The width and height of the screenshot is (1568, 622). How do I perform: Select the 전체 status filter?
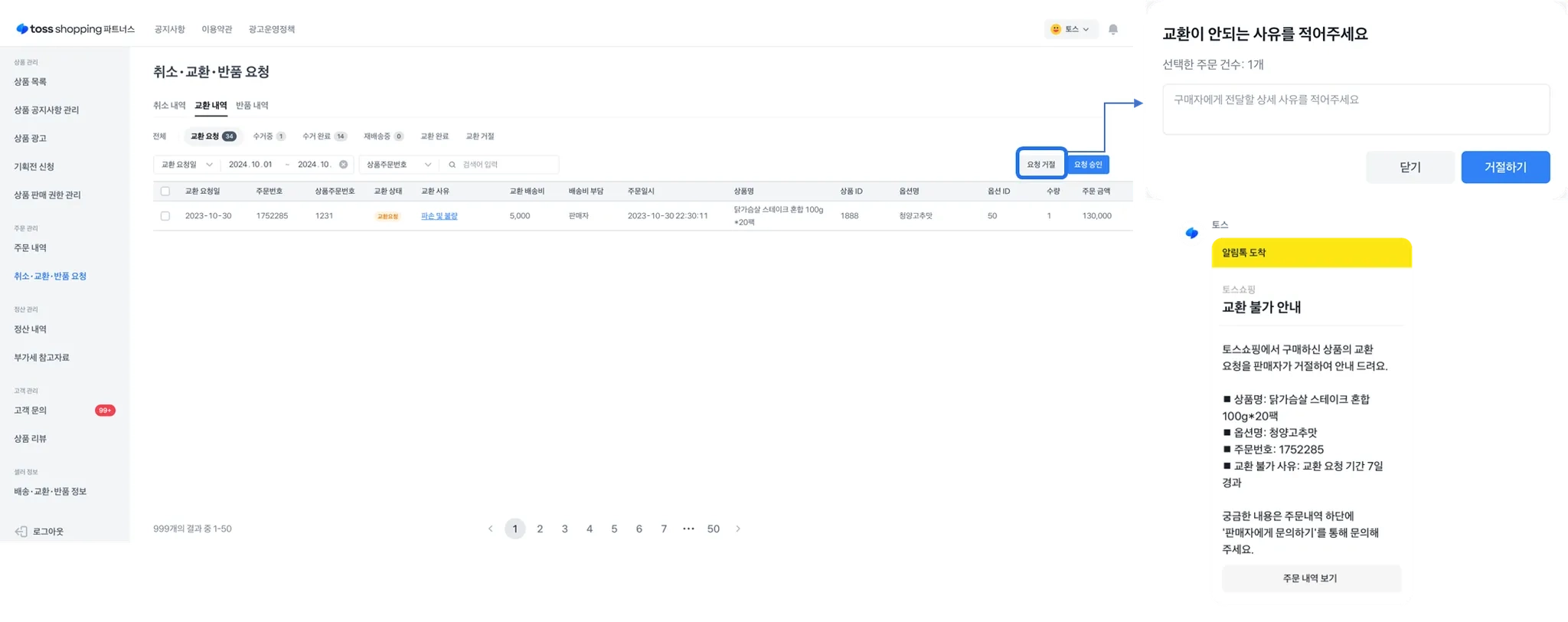click(159, 136)
